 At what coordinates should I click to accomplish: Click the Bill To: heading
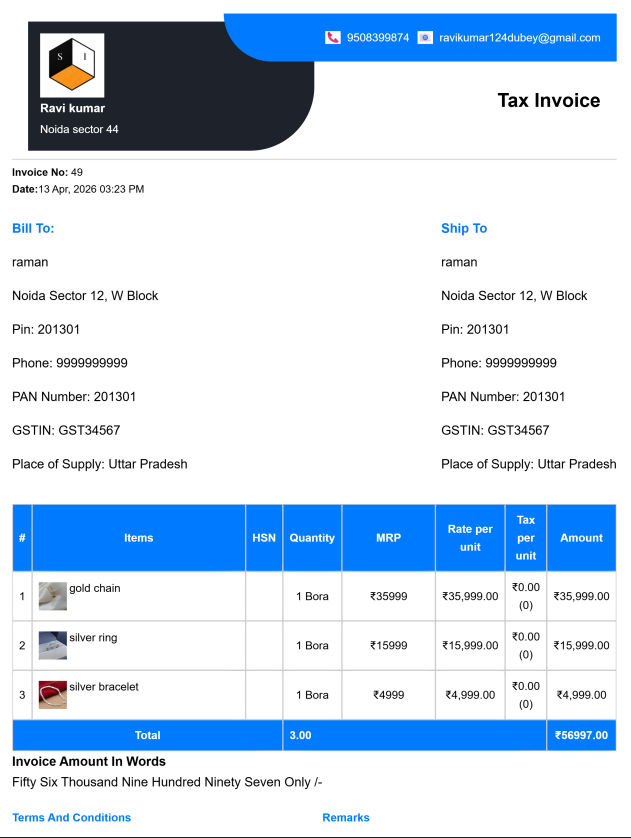click(x=33, y=228)
